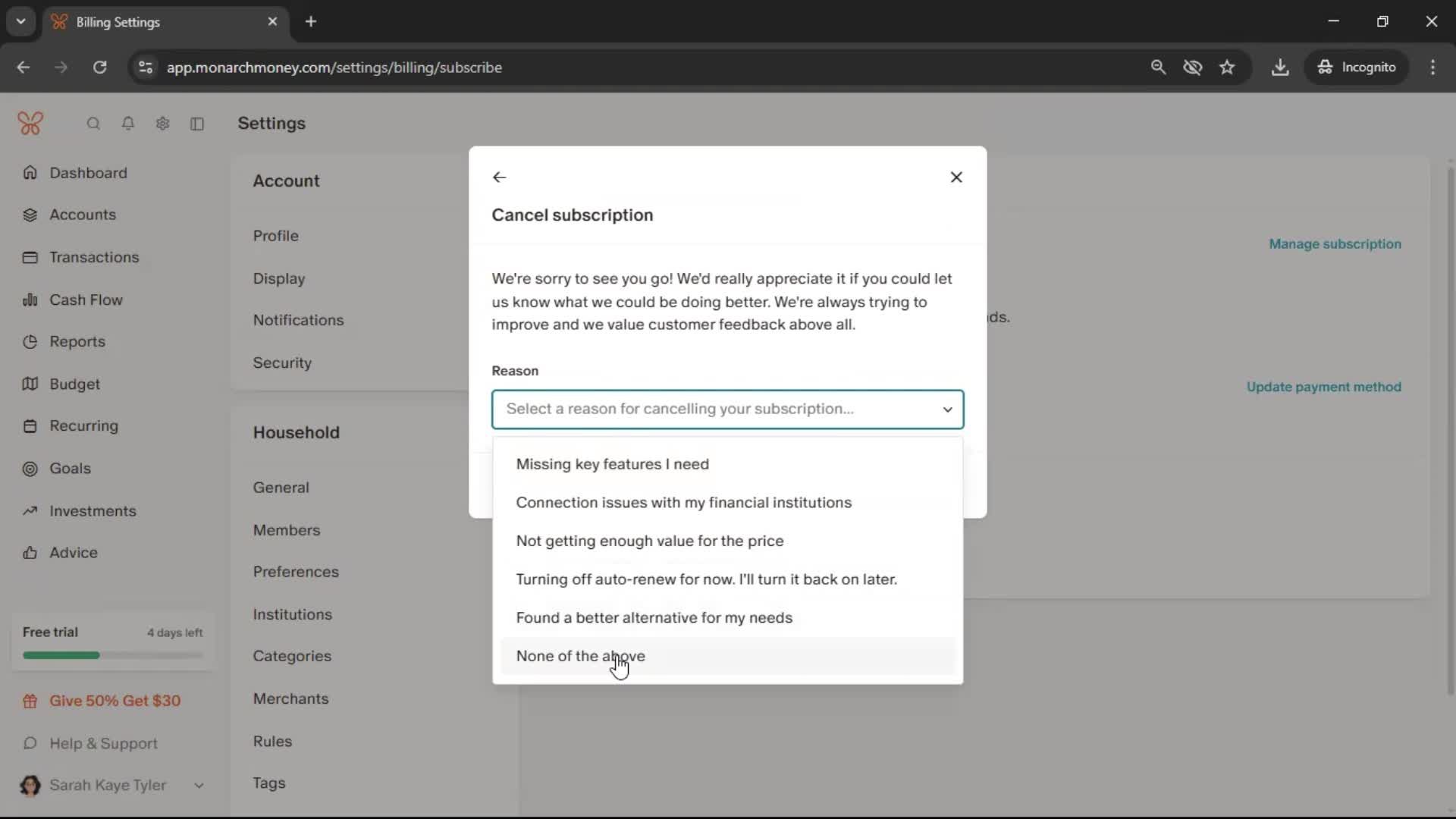
Task: Open the browser tab search dropdown
Action: click(21, 21)
